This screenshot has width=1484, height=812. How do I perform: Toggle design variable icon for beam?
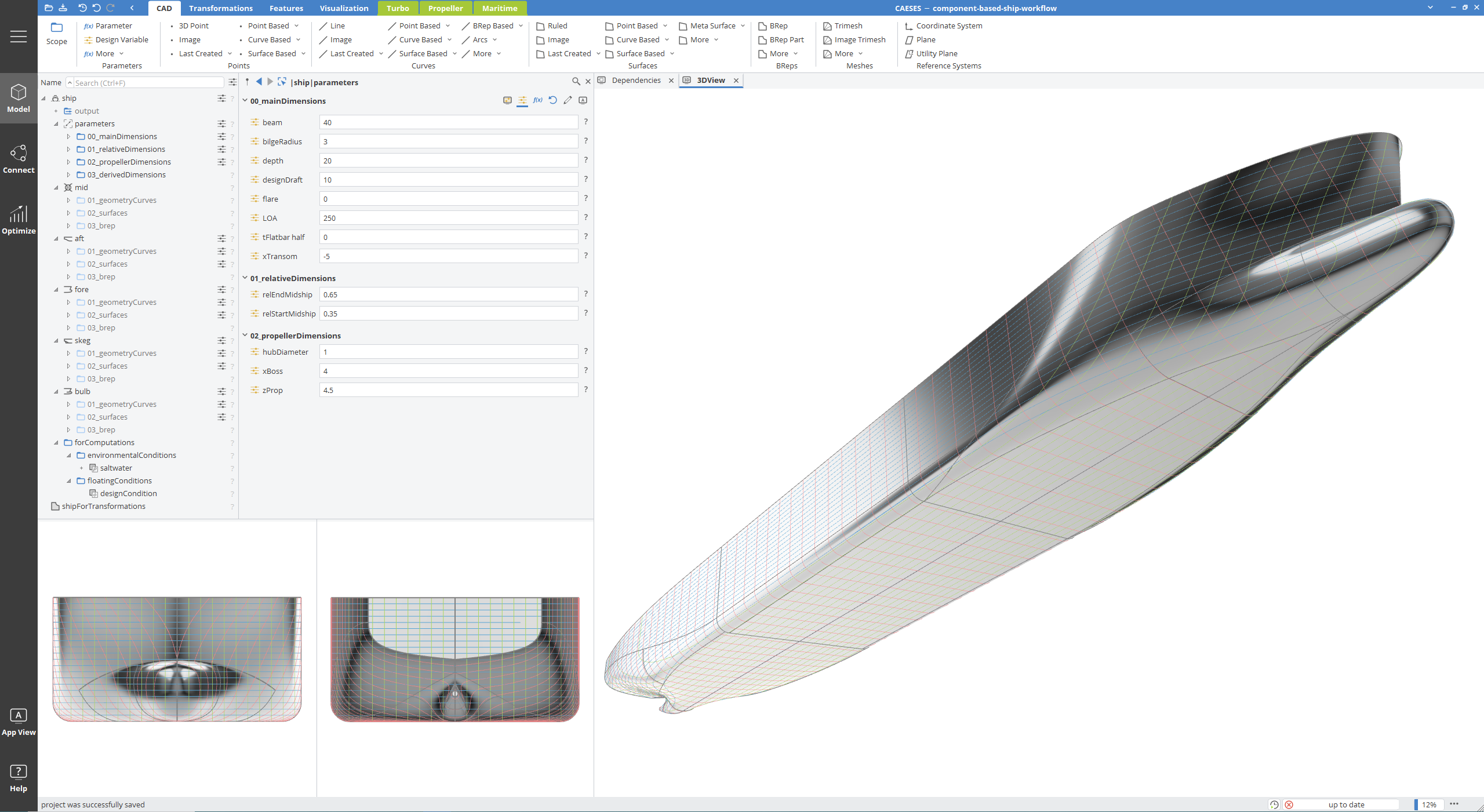click(x=254, y=122)
